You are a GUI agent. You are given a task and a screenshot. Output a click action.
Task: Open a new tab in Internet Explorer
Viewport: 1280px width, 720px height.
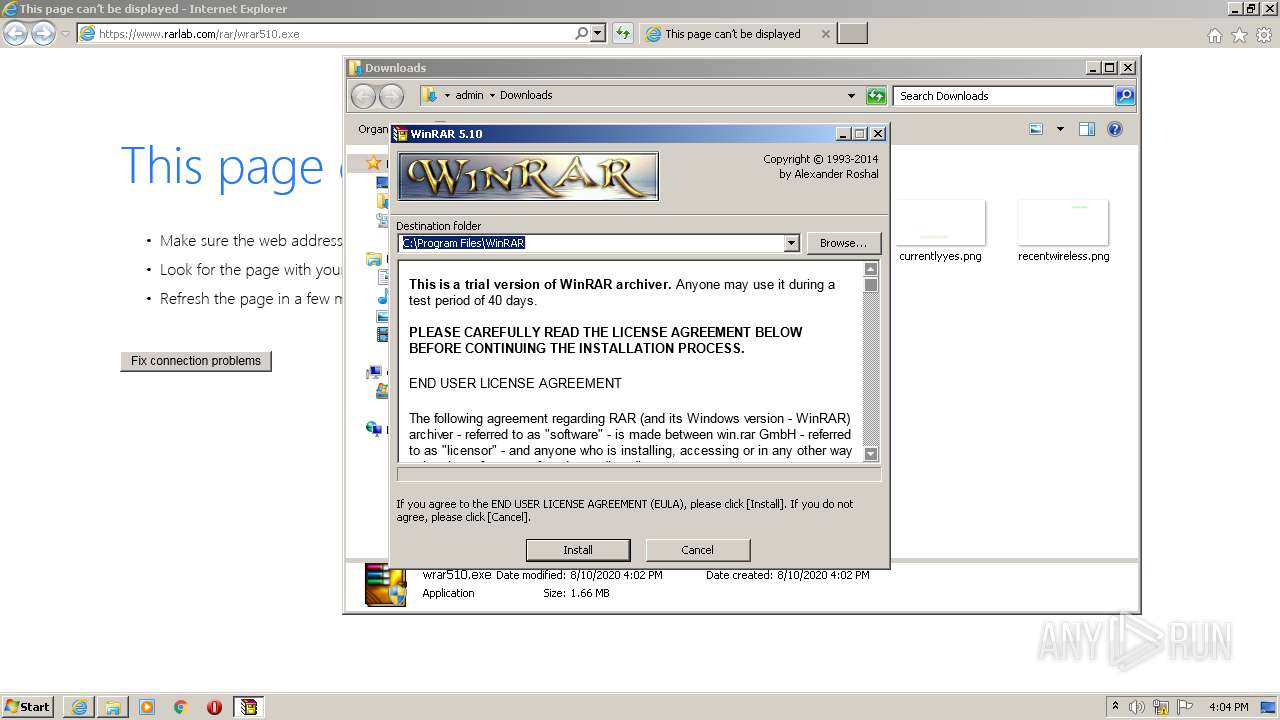point(852,34)
